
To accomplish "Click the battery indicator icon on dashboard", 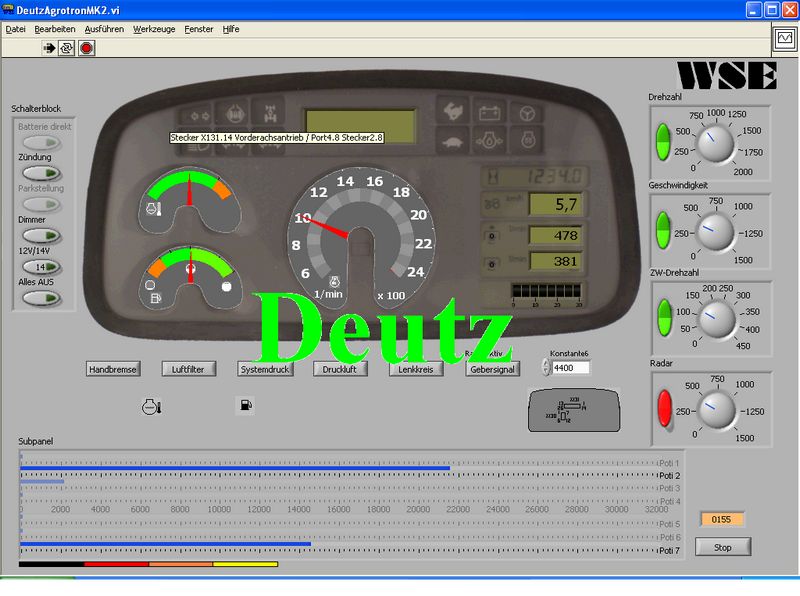I will pos(490,112).
